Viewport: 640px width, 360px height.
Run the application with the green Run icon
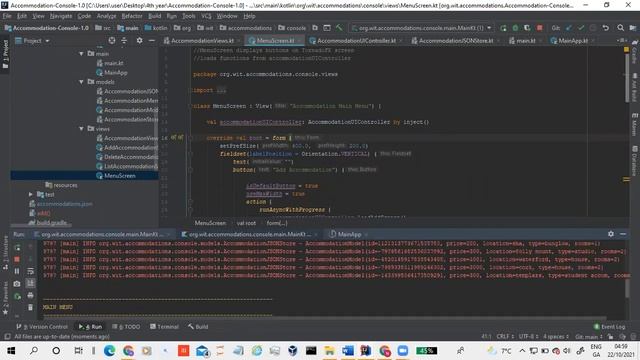coord(503,28)
